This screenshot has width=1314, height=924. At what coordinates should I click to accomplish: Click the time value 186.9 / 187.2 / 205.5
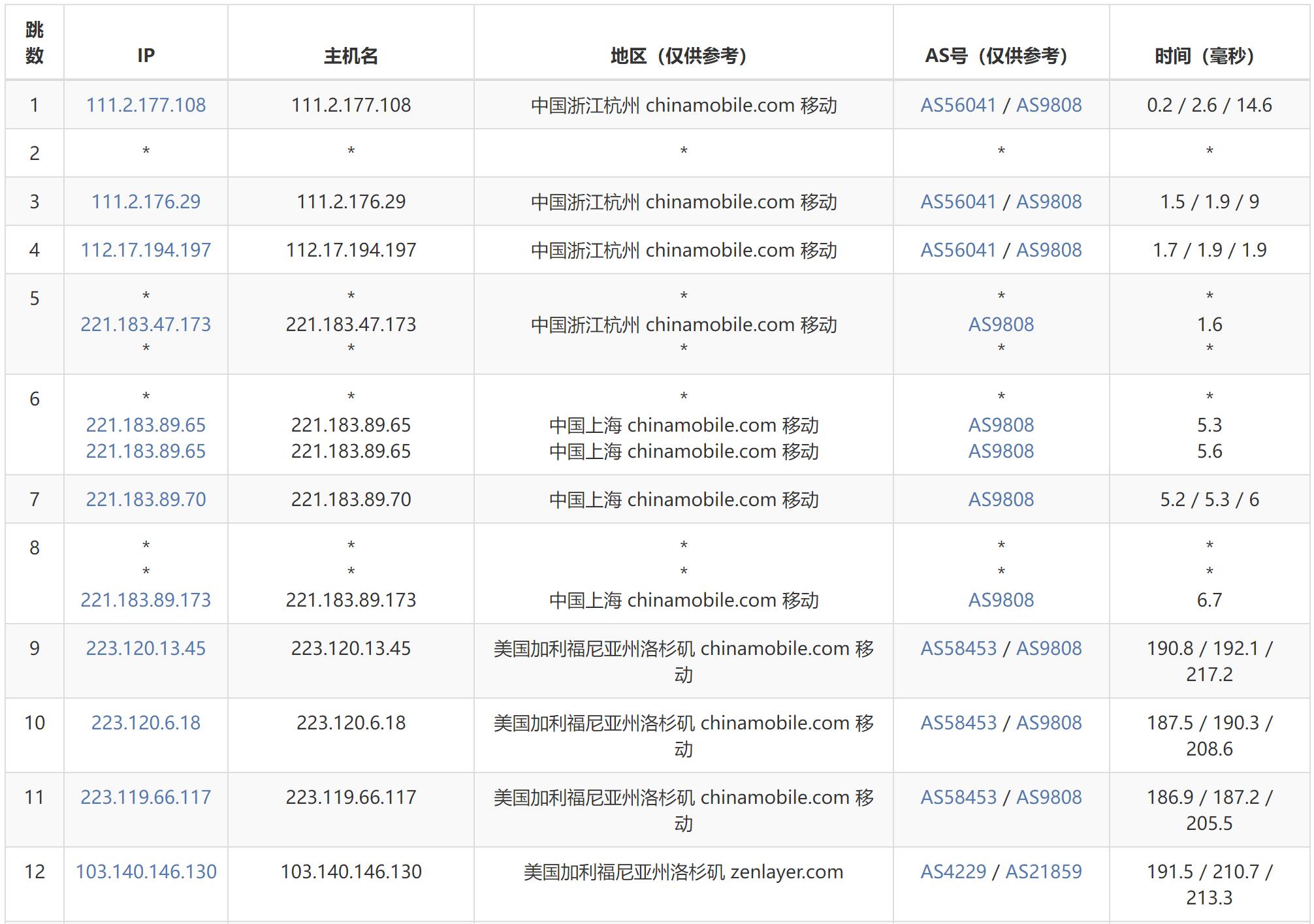pyautogui.click(x=1209, y=810)
